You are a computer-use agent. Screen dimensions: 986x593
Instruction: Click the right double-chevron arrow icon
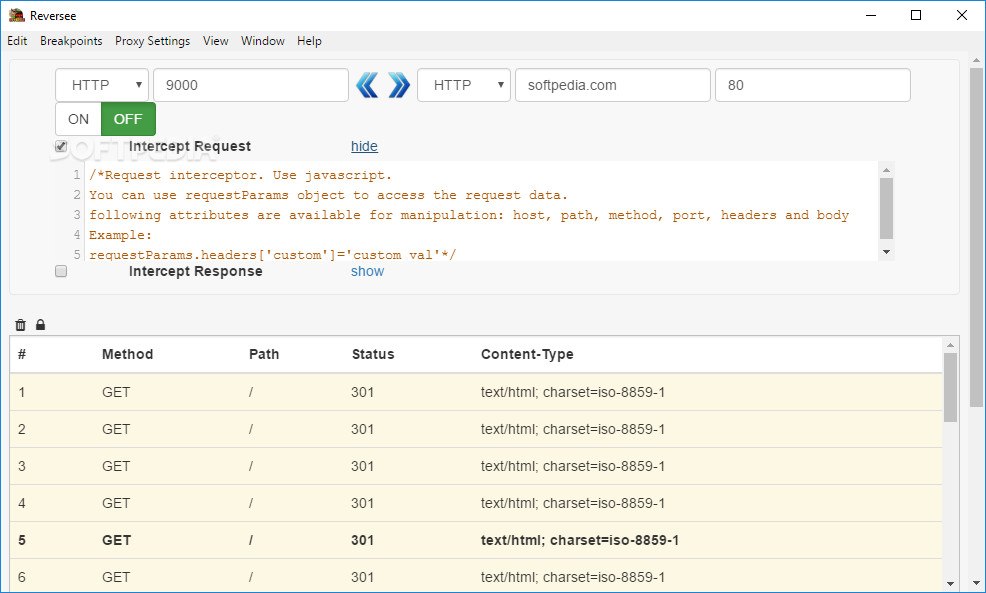pyautogui.click(x=399, y=85)
